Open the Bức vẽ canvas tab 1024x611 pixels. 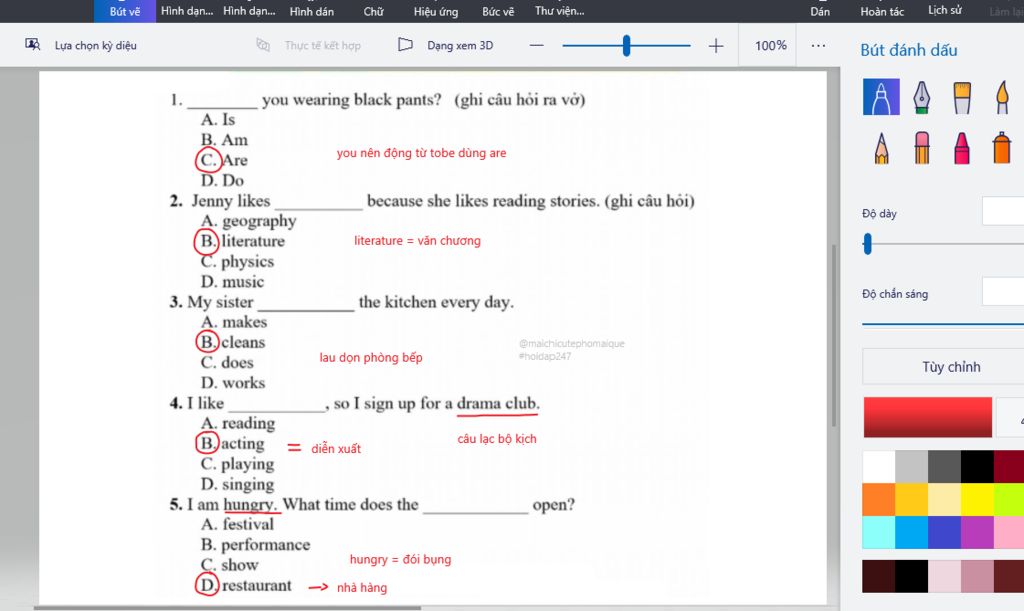498,11
